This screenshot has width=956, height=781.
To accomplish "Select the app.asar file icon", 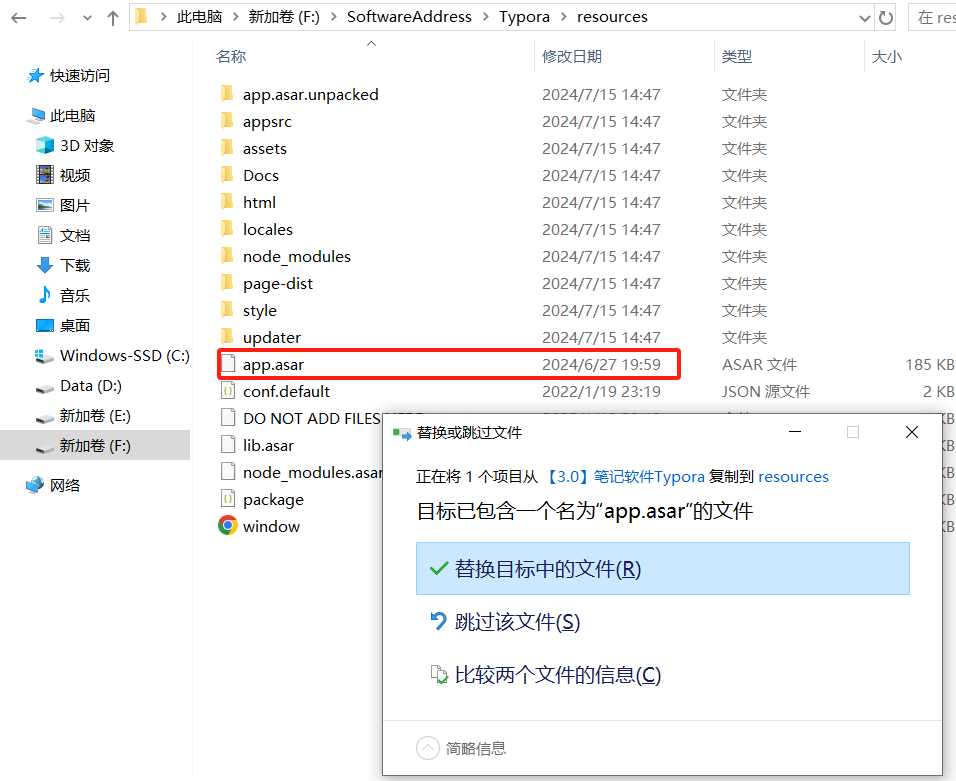I will [x=227, y=364].
